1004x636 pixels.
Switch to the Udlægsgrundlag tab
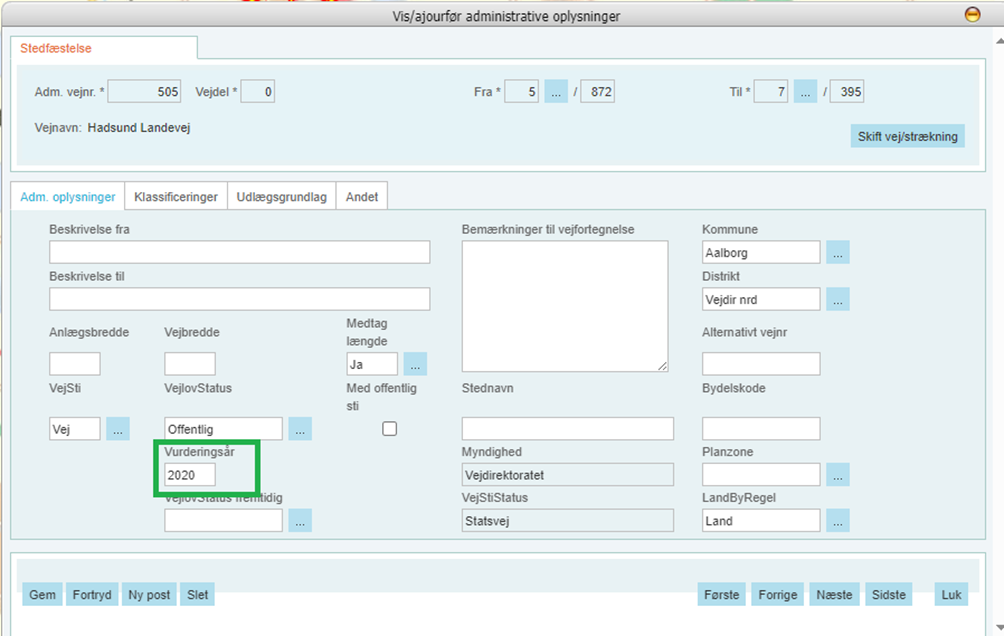coord(281,197)
